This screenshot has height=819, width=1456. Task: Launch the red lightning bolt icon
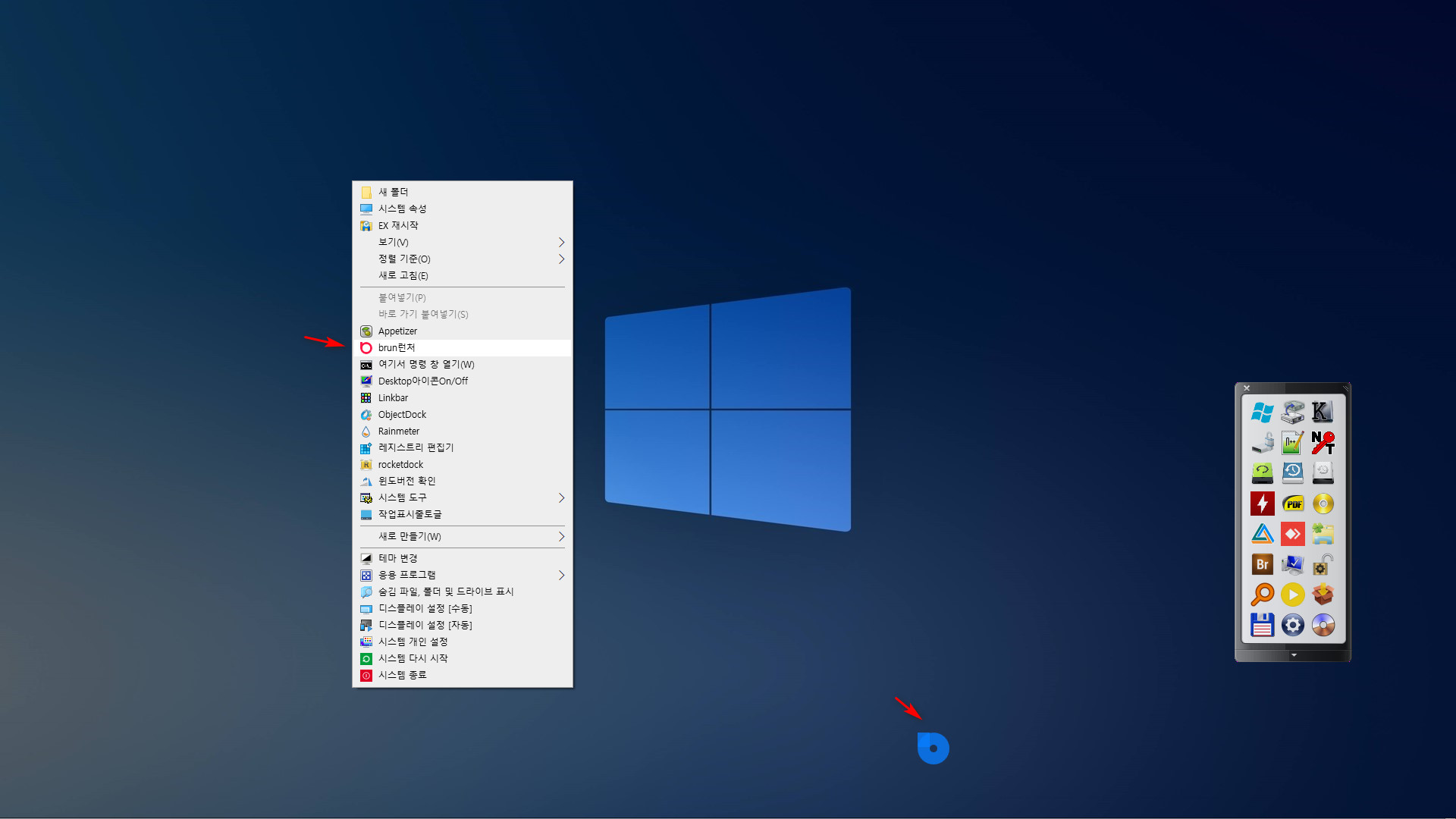point(1263,504)
